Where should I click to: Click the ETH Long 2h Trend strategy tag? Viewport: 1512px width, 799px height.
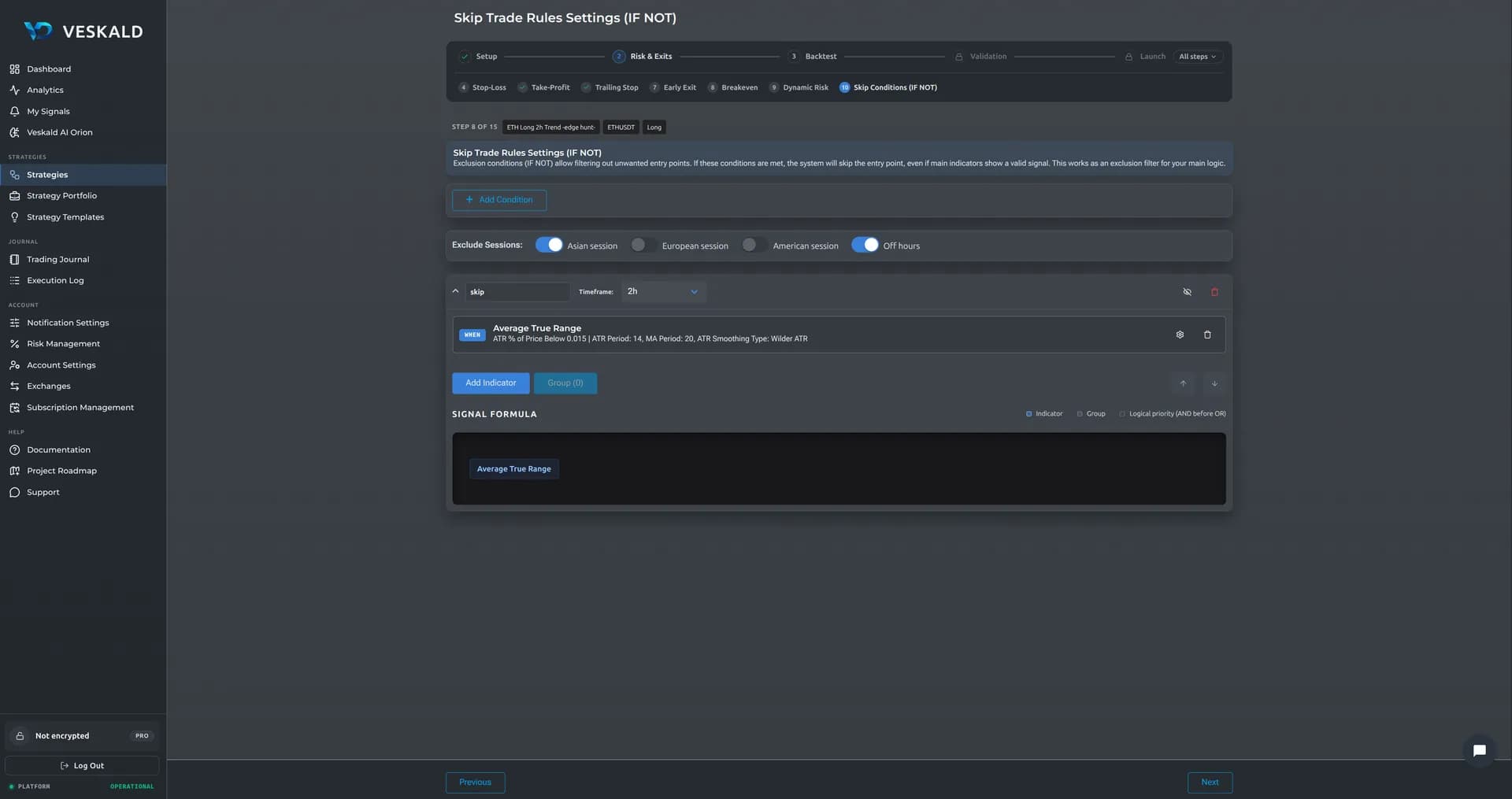[x=551, y=128]
